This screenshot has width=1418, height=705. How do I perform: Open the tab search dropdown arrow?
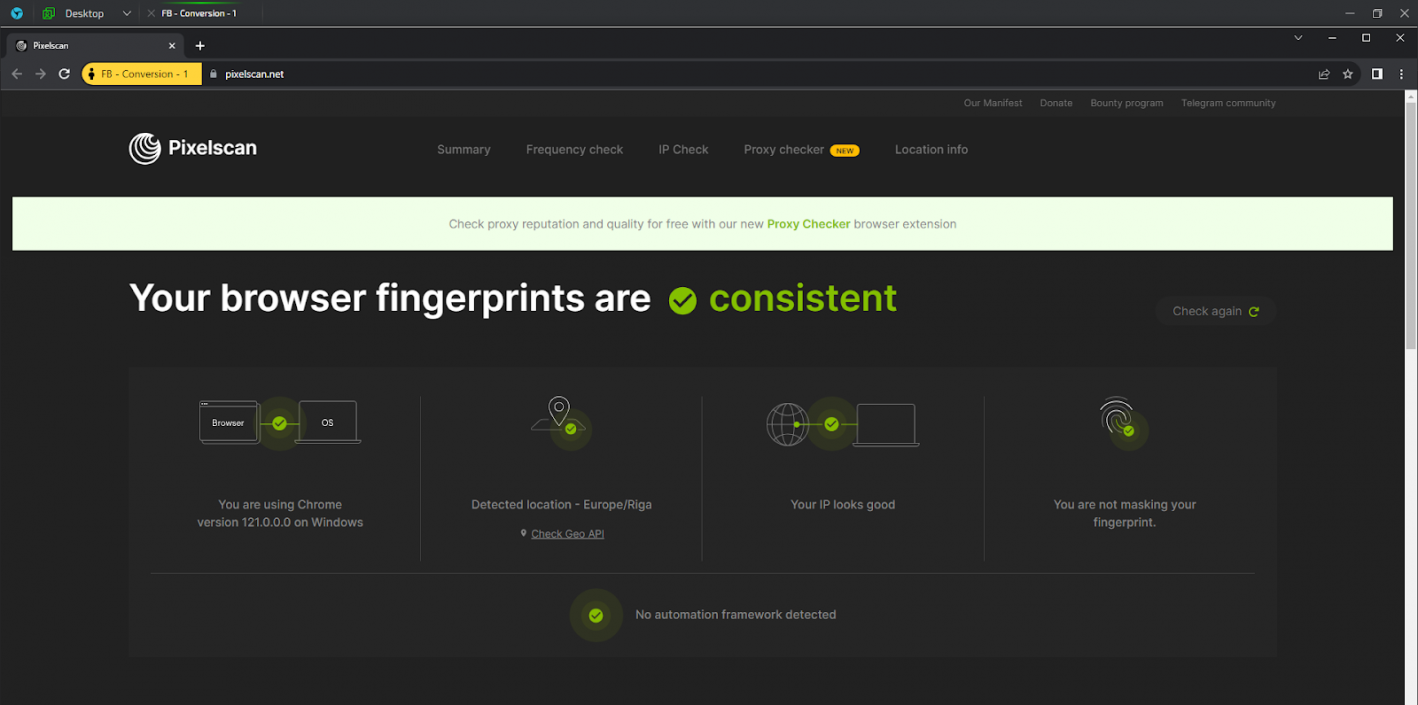[x=1298, y=38]
